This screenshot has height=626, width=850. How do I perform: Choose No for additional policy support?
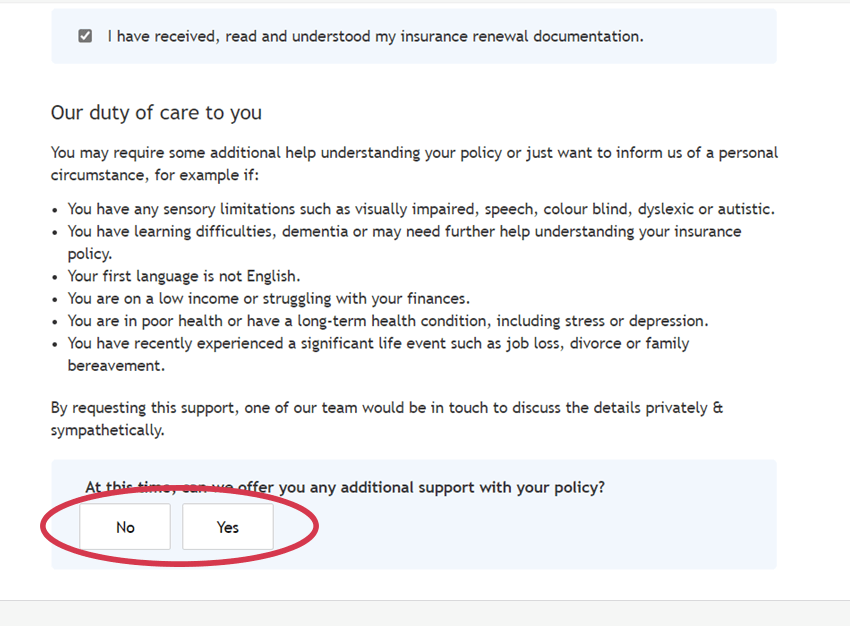(x=125, y=527)
